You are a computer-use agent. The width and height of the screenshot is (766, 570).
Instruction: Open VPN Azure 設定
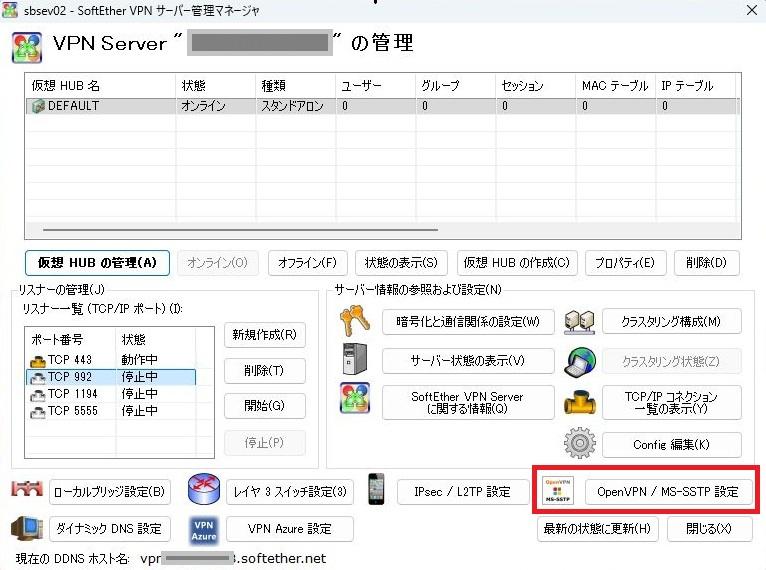[x=290, y=529]
